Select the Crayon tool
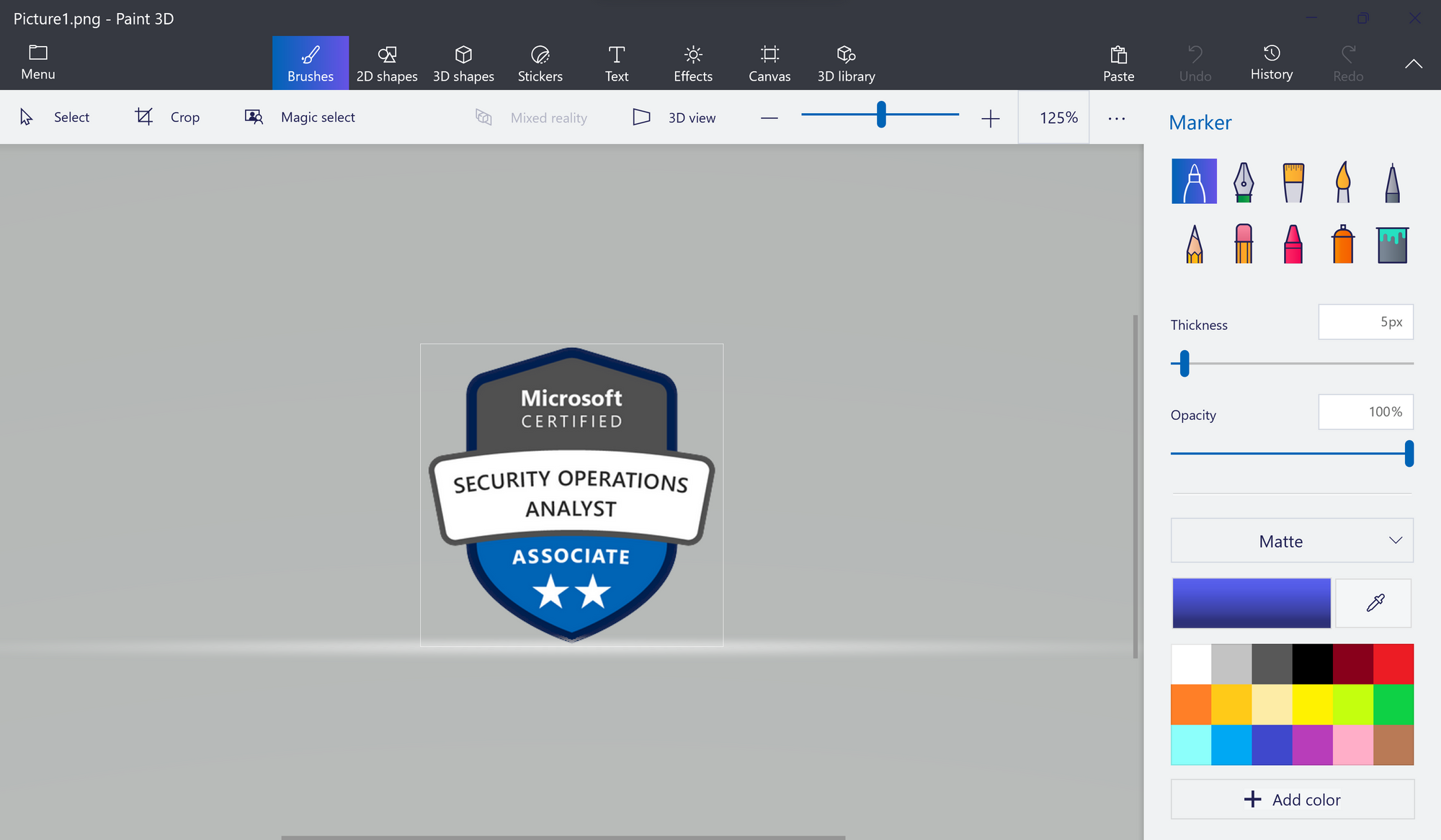This screenshot has height=840, width=1441. (x=1293, y=241)
